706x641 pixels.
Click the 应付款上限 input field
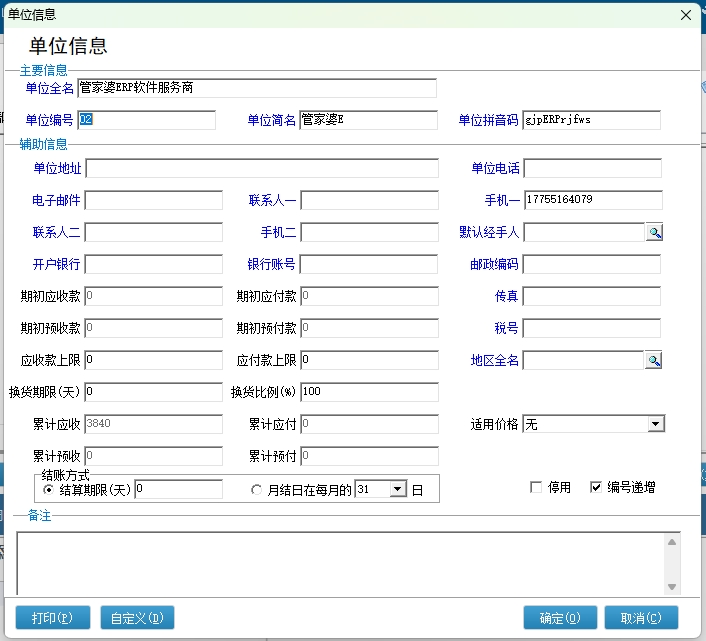click(370, 360)
